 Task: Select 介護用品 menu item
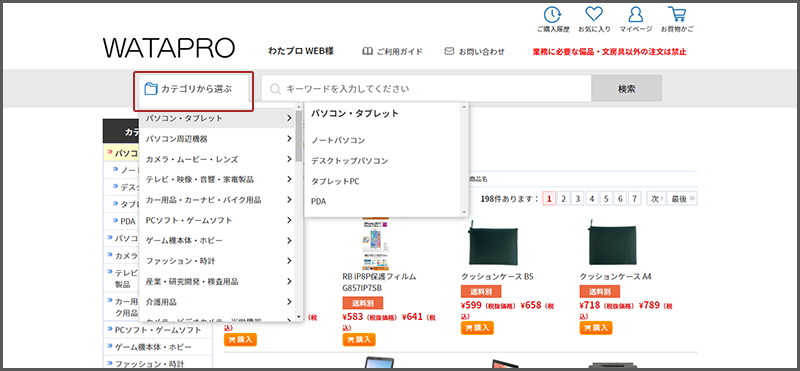(x=161, y=302)
